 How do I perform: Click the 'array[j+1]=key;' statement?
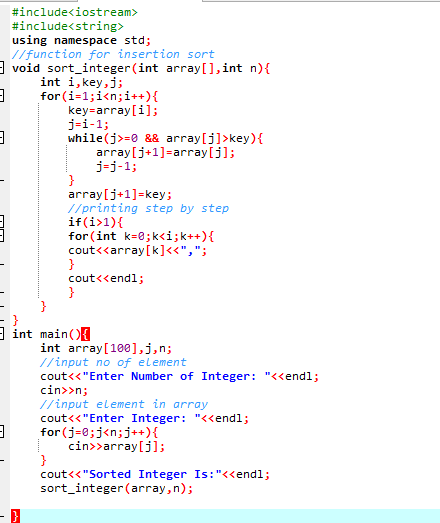(120, 194)
